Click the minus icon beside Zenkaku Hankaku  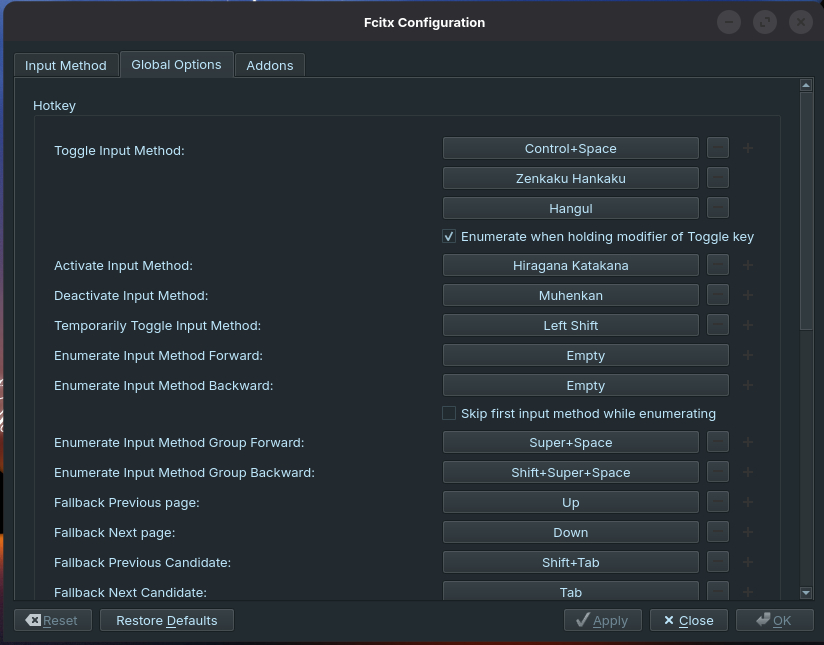click(x=718, y=179)
